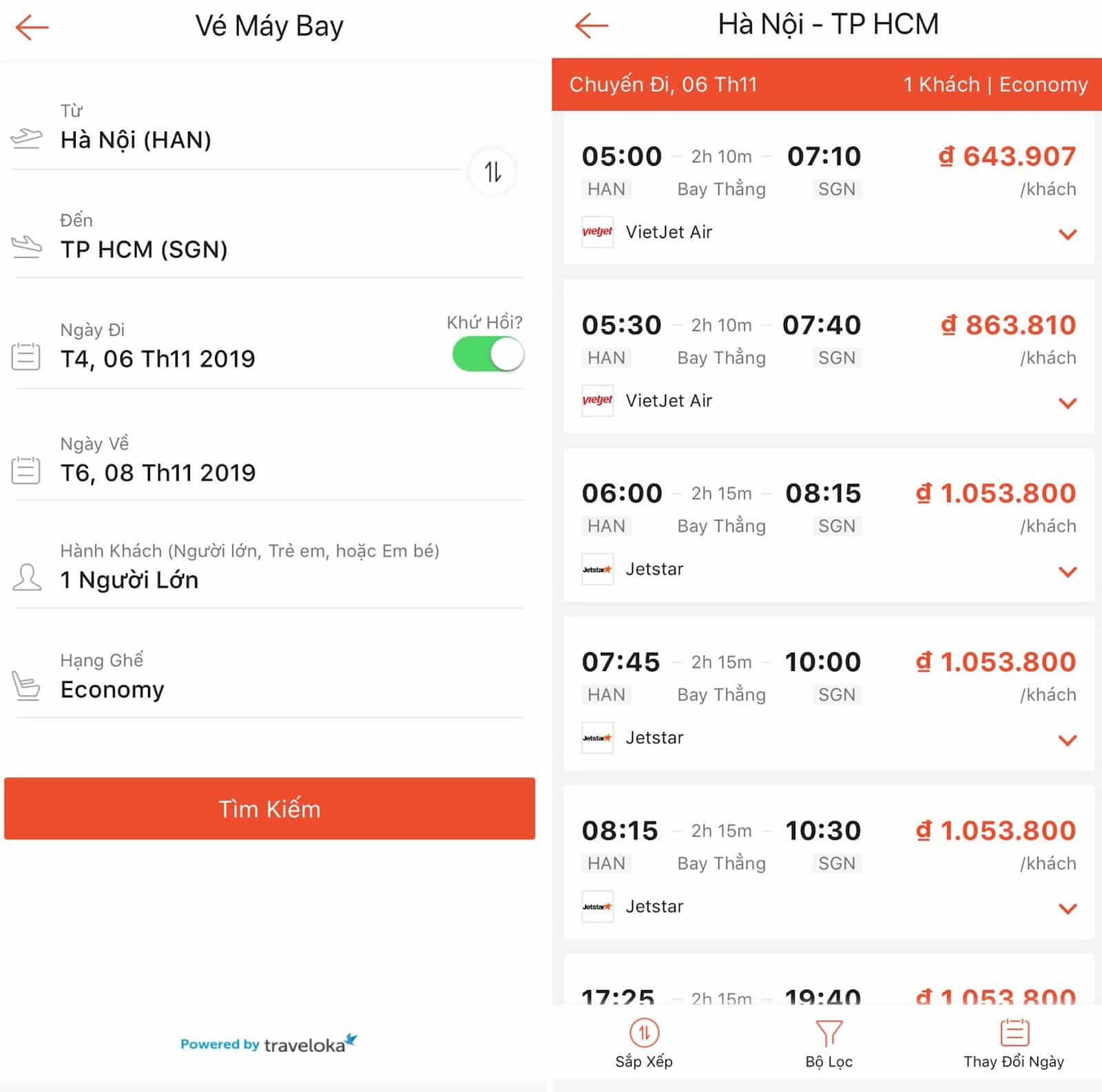Tap the Tìm Kiếm search button
This screenshot has width=1102, height=1092.
(x=269, y=808)
